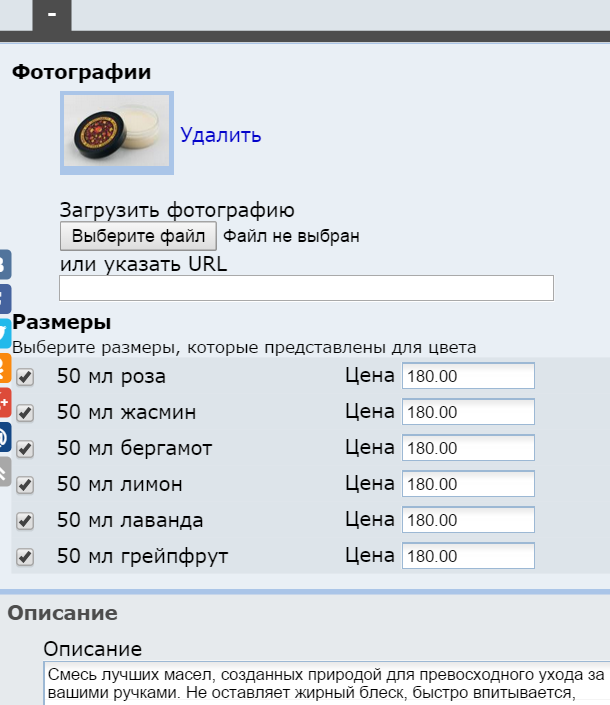This screenshot has height=705, width=610.
Task: Uncheck the 50 мл роза checkbox
Action: (x=25, y=377)
